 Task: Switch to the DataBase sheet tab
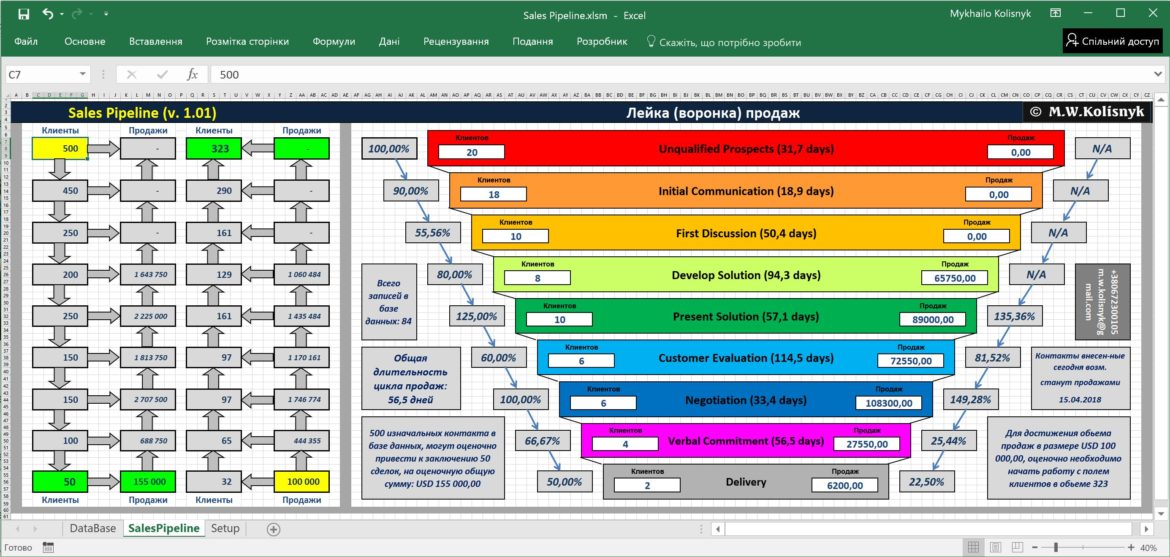click(x=93, y=528)
